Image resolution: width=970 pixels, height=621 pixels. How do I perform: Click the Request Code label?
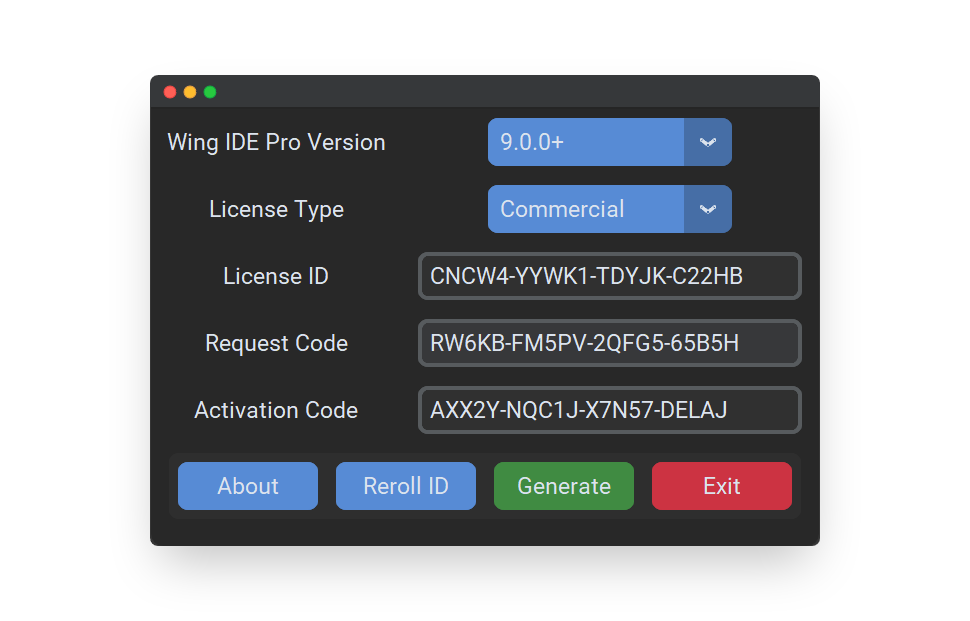tap(277, 343)
